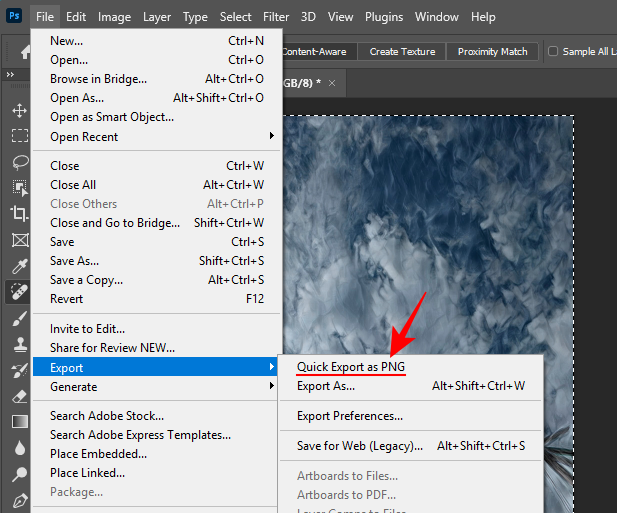This screenshot has width=617, height=513.
Task: Choose Create Texture healing type
Action: pyautogui.click(x=402, y=52)
